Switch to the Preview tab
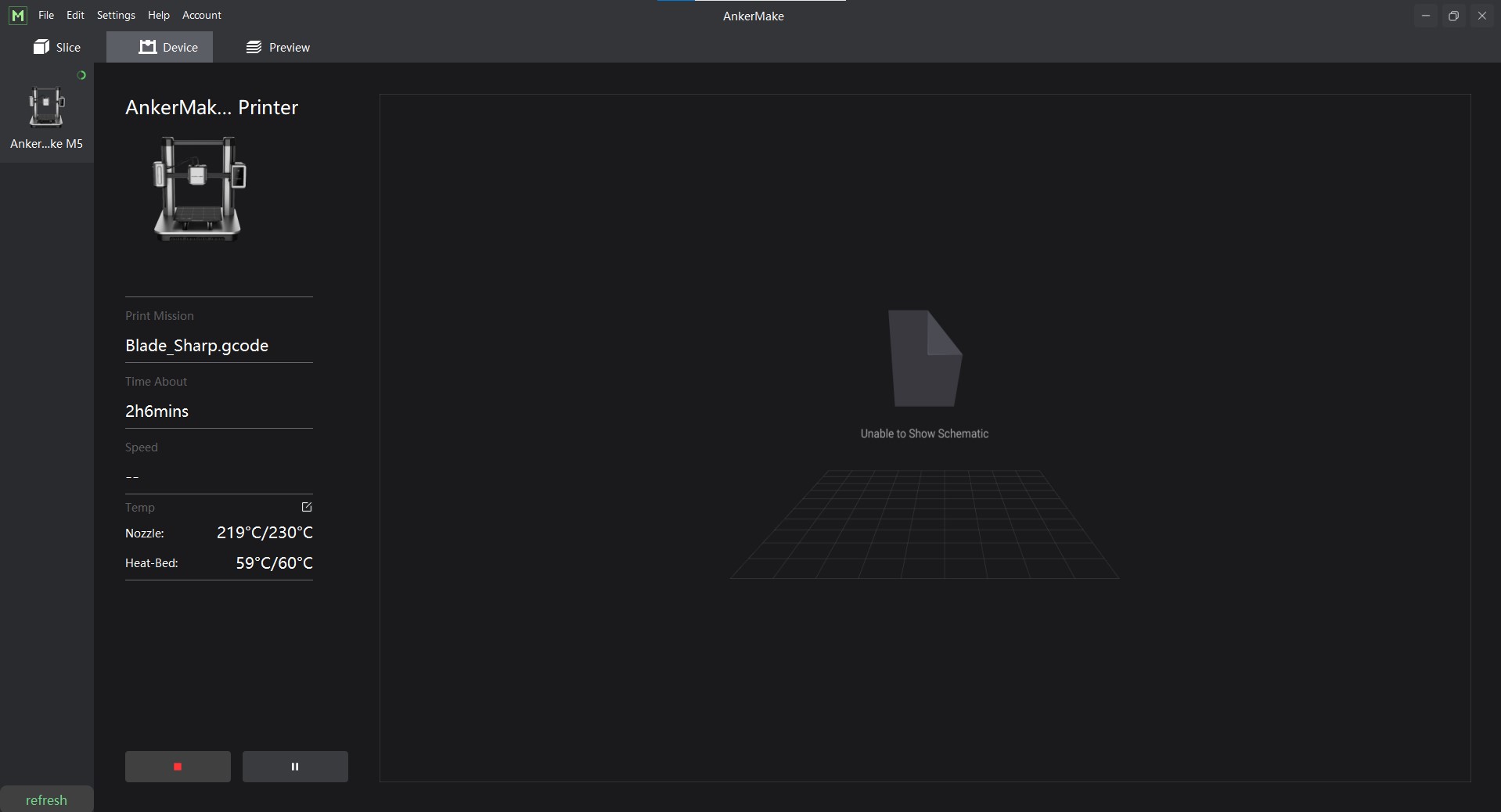Viewport: 1501px width, 812px height. click(x=278, y=47)
